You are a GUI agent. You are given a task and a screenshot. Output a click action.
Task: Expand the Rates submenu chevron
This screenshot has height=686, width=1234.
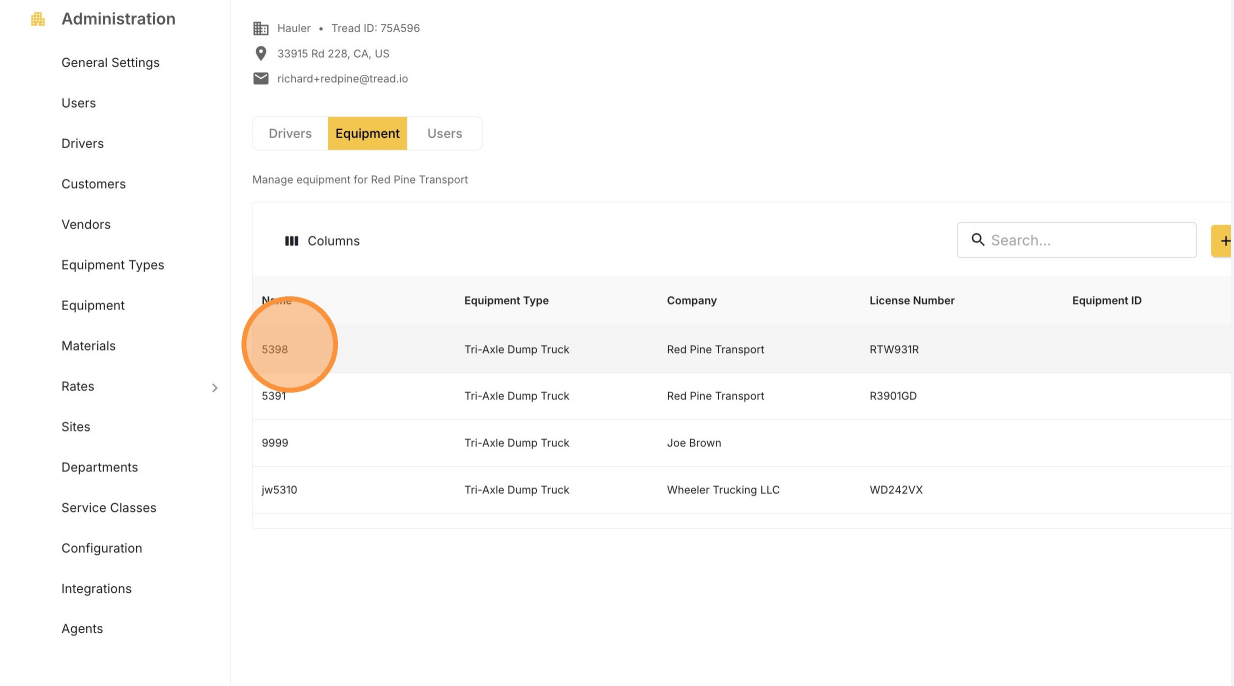(x=214, y=387)
